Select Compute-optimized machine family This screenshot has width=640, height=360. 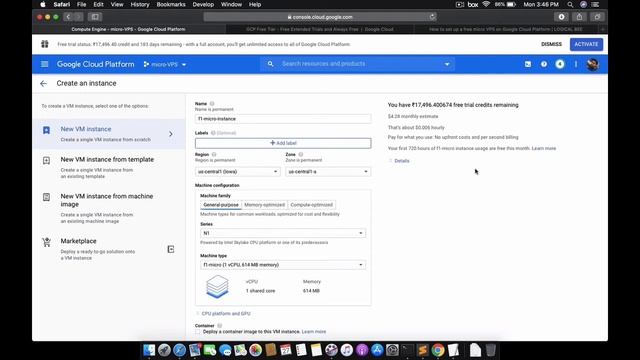pos(311,205)
